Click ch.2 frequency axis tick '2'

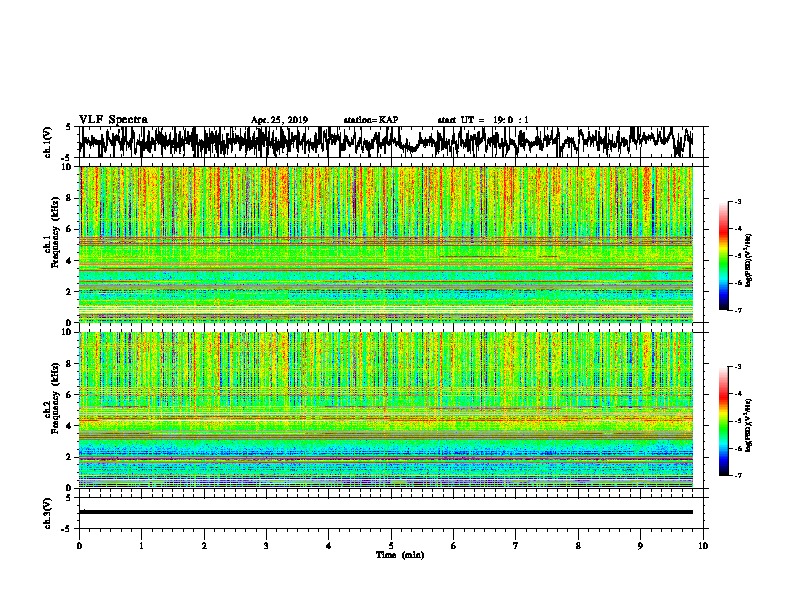click(70, 457)
